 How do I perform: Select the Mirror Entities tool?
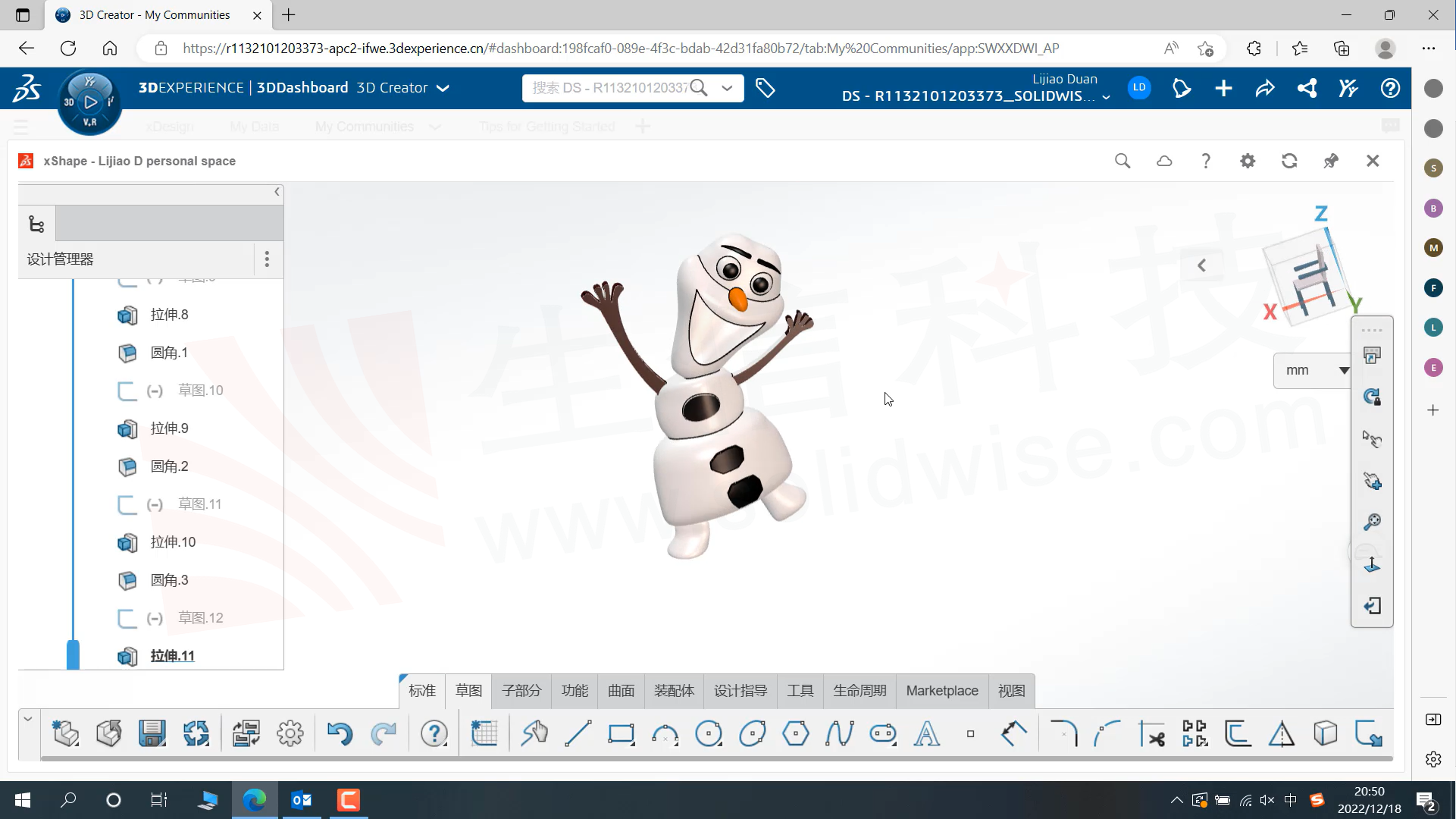tap(1282, 733)
